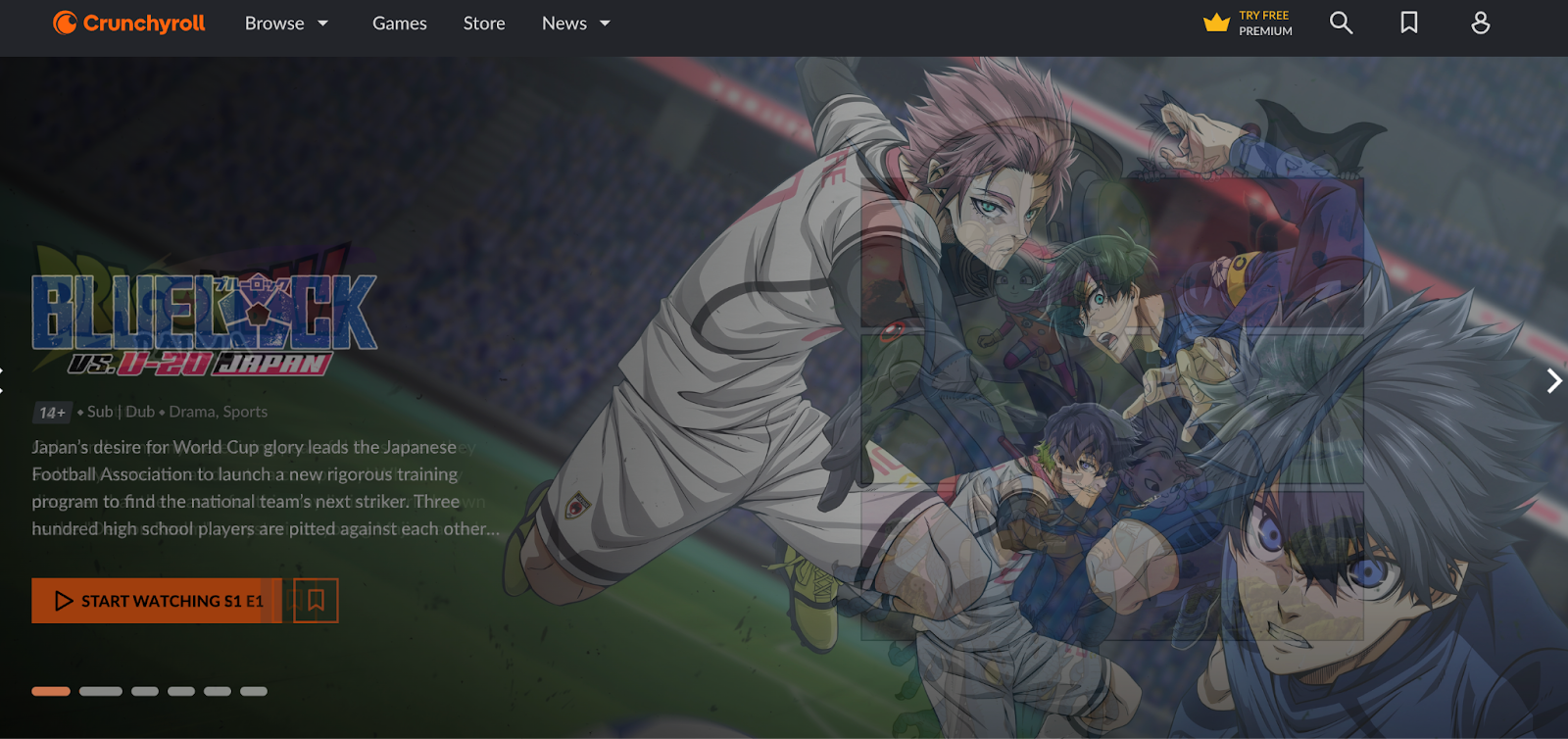The image size is (1568, 739).
Task: Open the Games page
Action: 400,23
